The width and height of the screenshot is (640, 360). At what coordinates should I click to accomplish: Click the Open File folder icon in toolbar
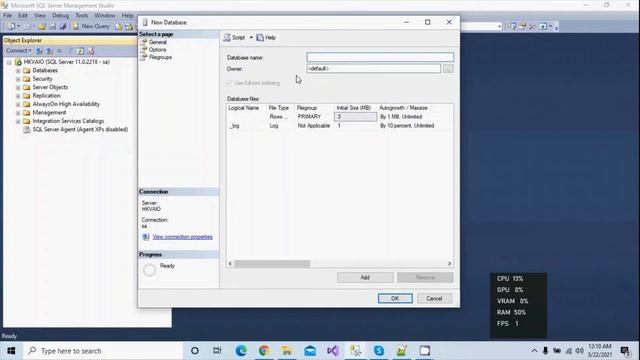(42, 27)
